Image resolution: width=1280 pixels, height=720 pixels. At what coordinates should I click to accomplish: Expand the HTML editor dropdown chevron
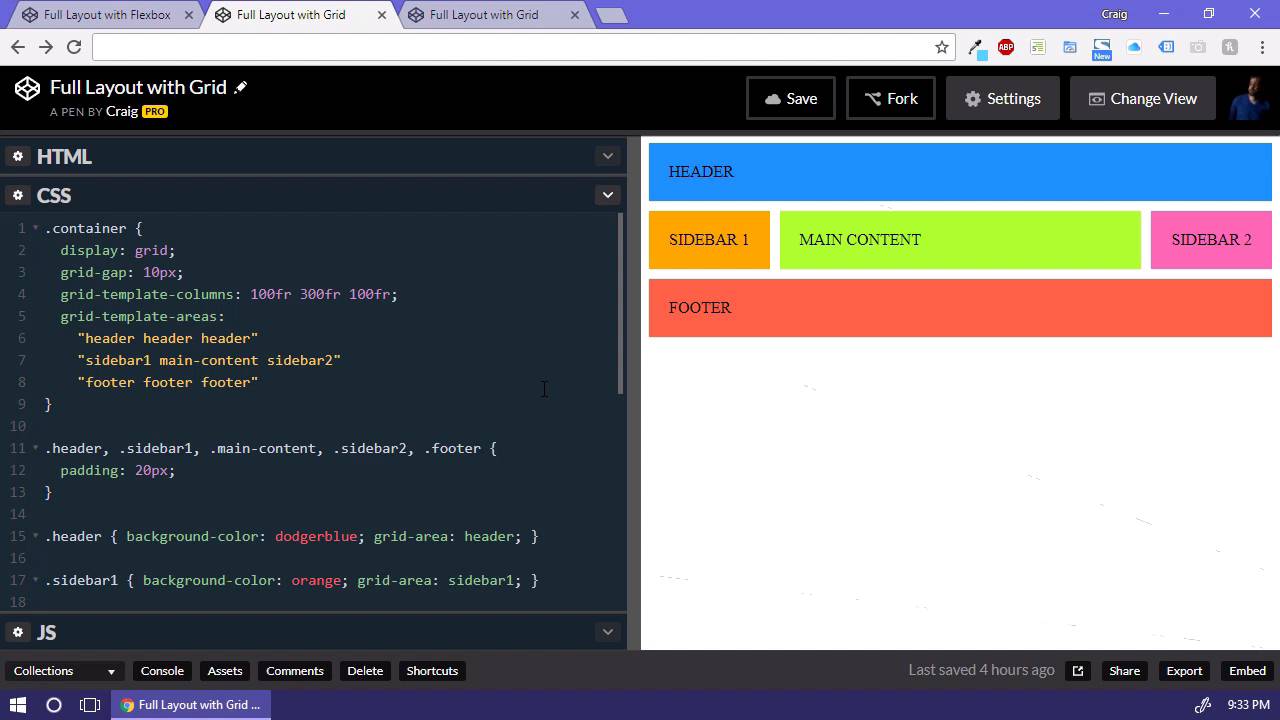[x=607, y=156]
